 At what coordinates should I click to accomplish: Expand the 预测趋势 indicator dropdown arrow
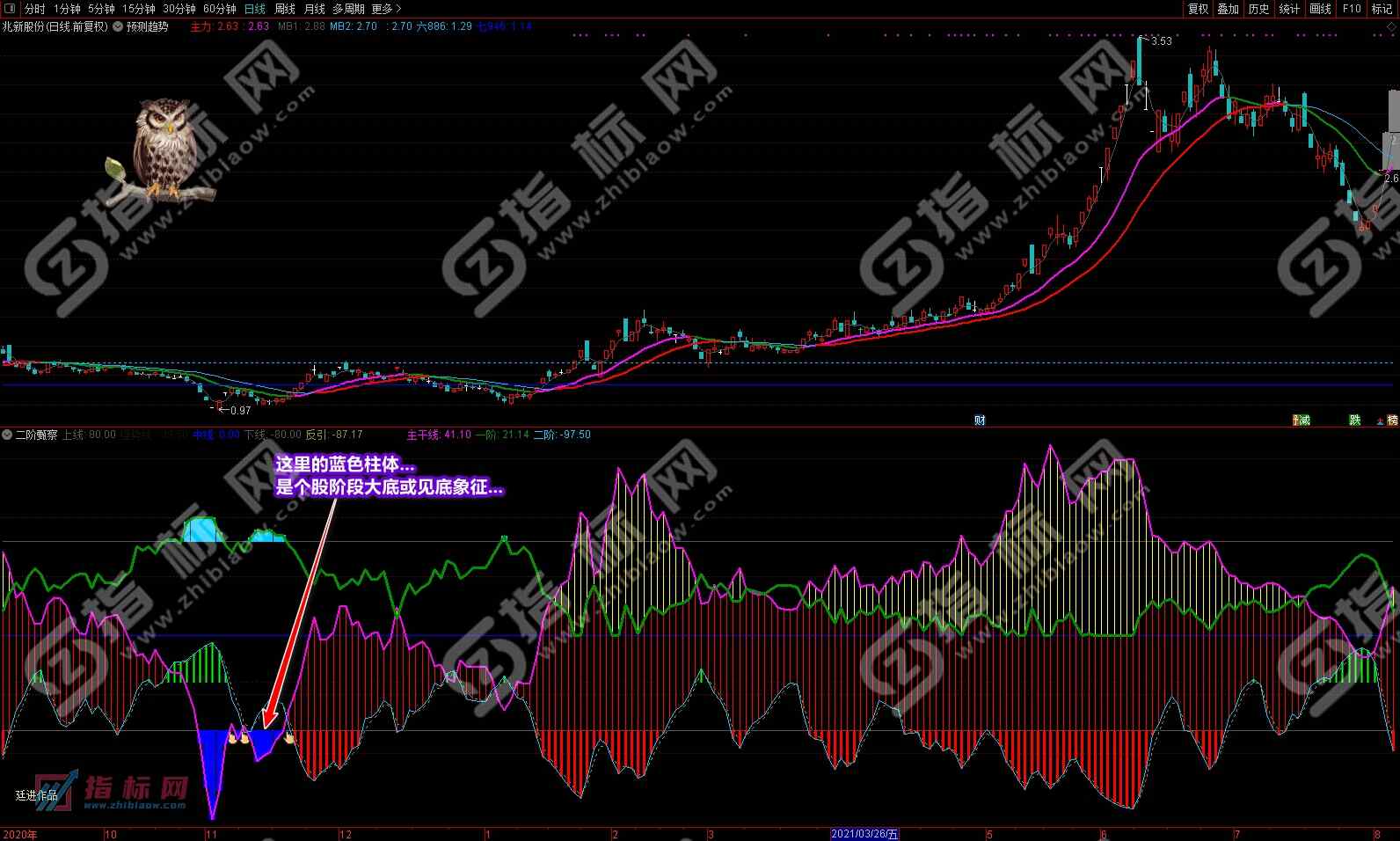coord(118,26)
